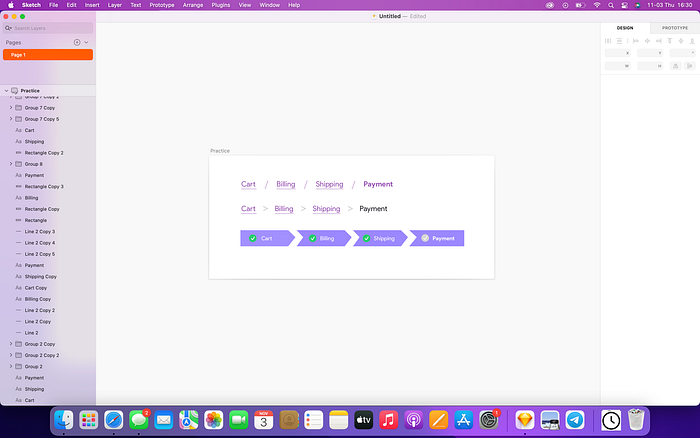Click the Width field in inspector
Image resolution: width=700 pixels, height=438 pixels.
[617, 66]
